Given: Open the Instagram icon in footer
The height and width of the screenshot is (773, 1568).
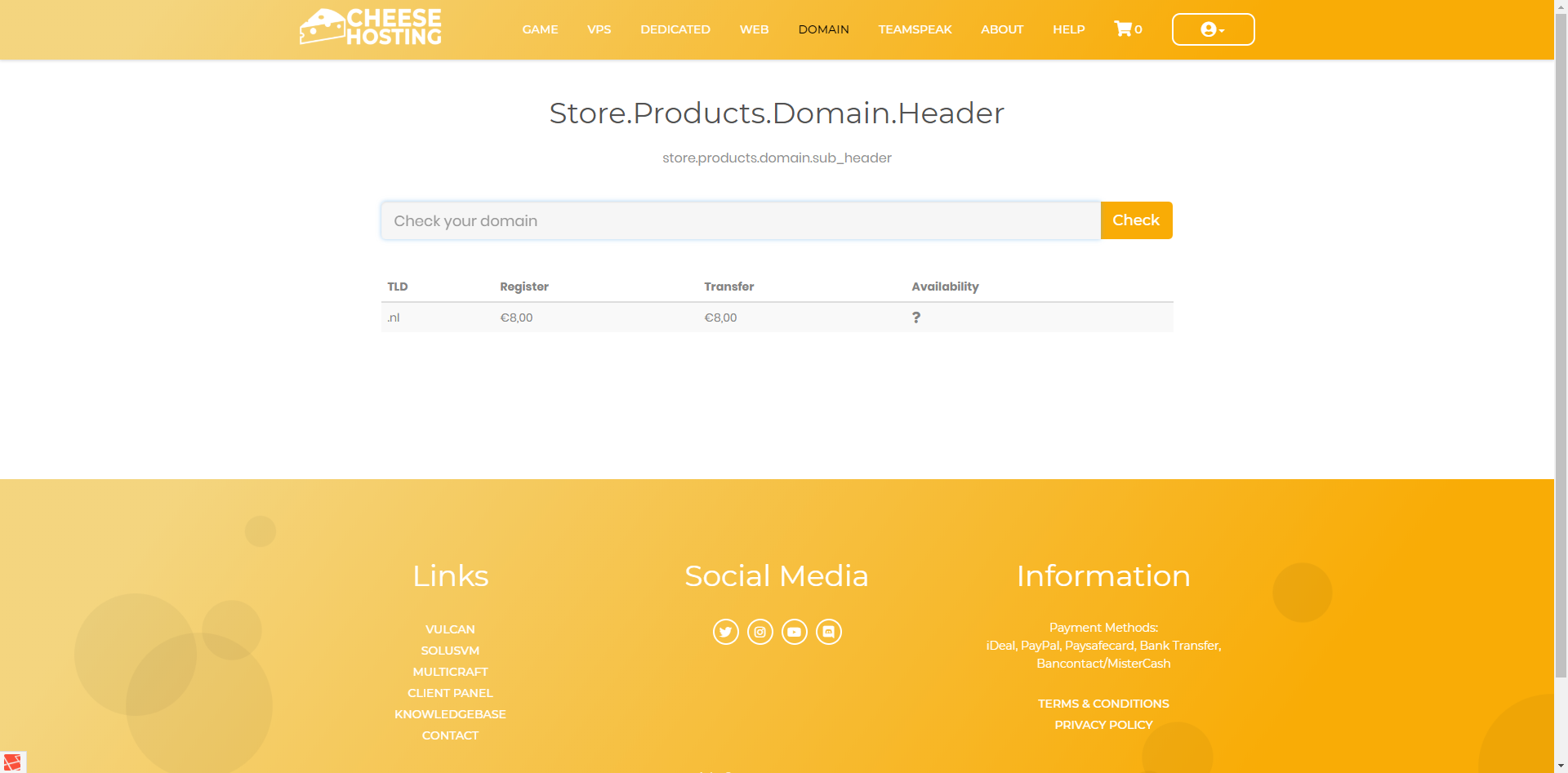Looking at the screenshot, I should coord(759,632).
